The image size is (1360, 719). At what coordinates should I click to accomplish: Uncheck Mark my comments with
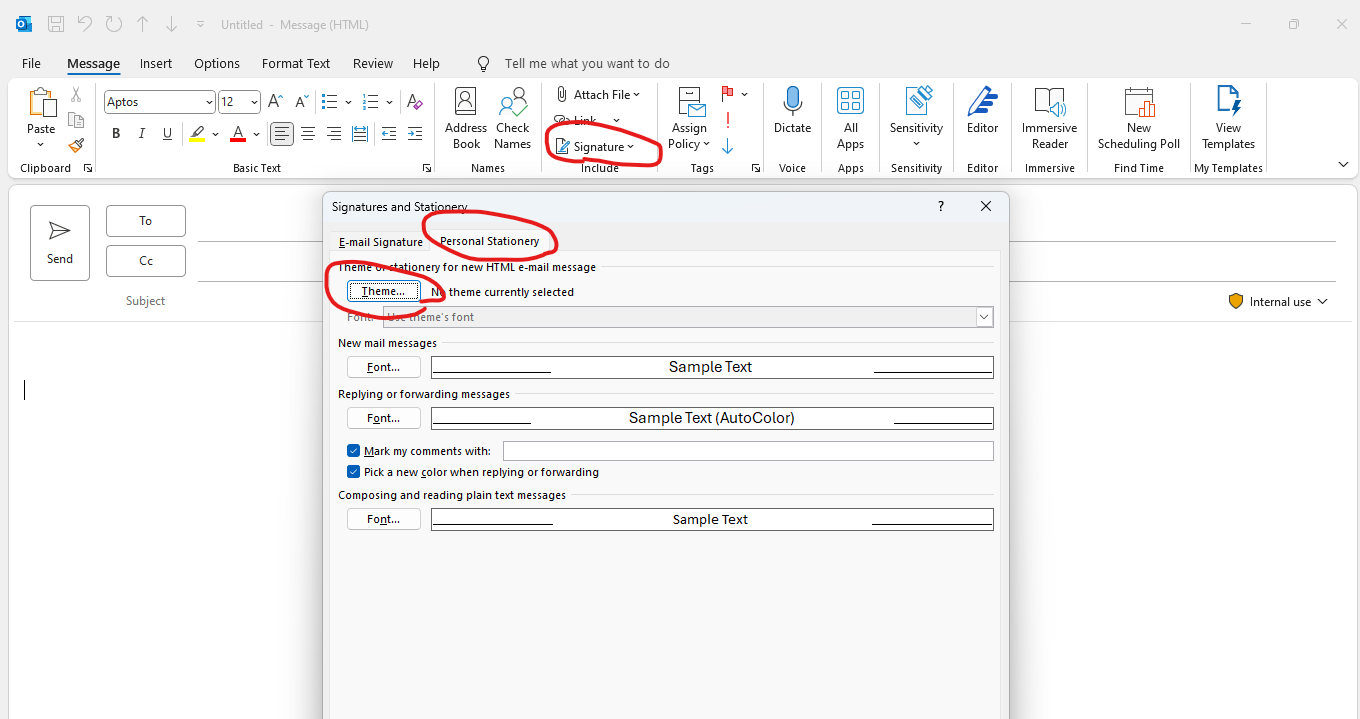(x=353, y=450)
